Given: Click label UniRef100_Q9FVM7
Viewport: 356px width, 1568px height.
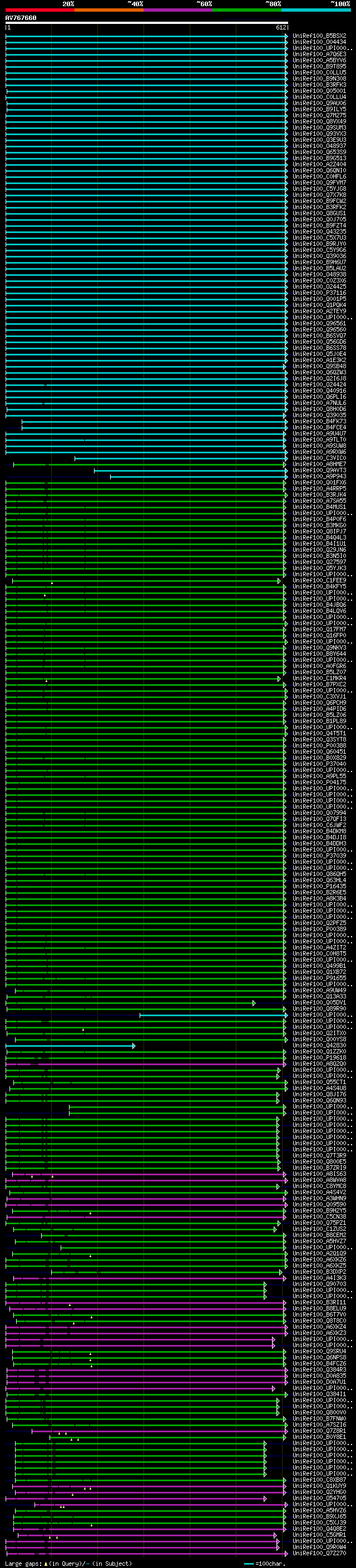Looking at the screenshot, I should 319,182.
